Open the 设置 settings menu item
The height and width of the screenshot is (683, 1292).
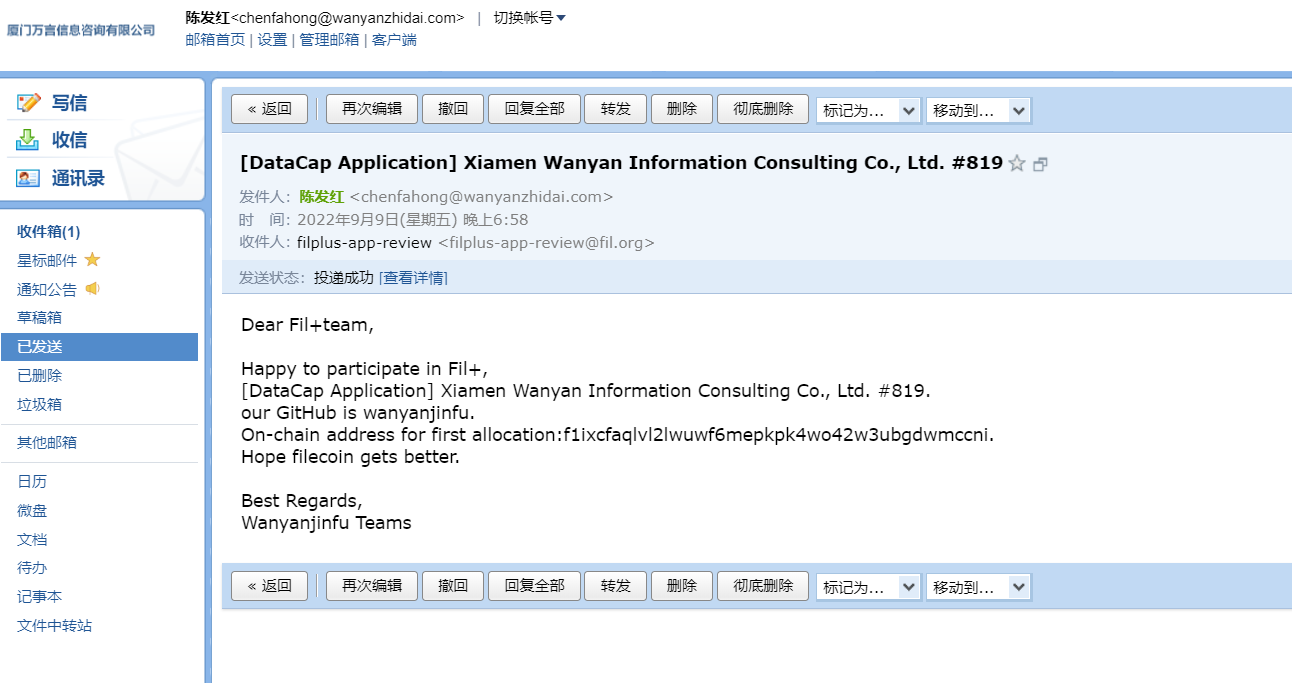coord(270,41)
